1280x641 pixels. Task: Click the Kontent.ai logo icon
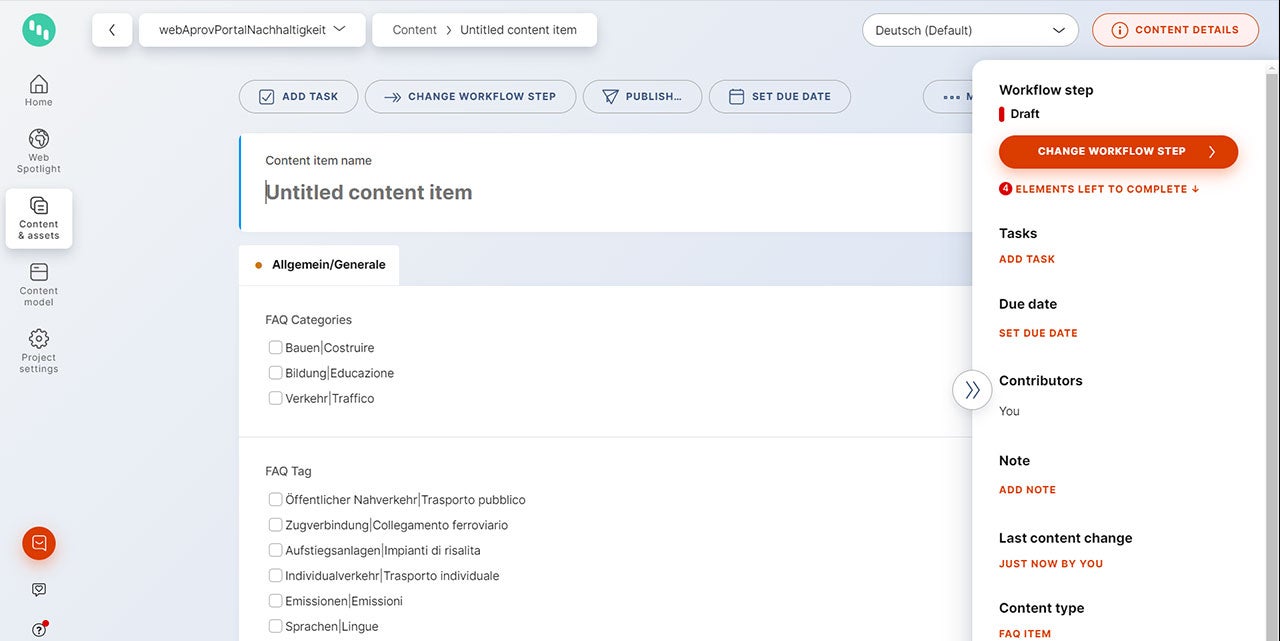click(39, 30)
